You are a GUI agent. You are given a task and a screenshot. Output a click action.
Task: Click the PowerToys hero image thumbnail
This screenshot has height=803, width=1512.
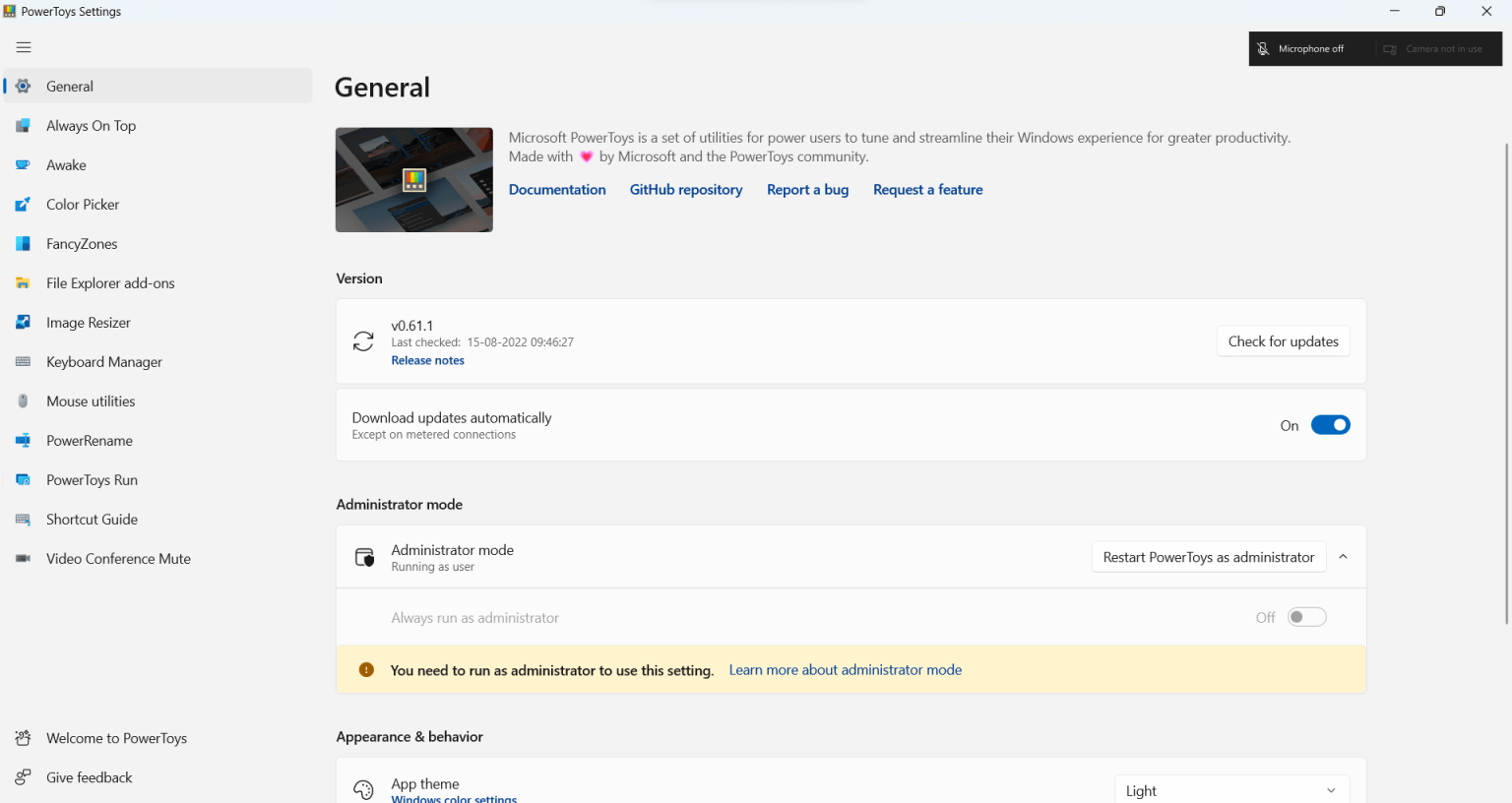(x=414, y=180)
